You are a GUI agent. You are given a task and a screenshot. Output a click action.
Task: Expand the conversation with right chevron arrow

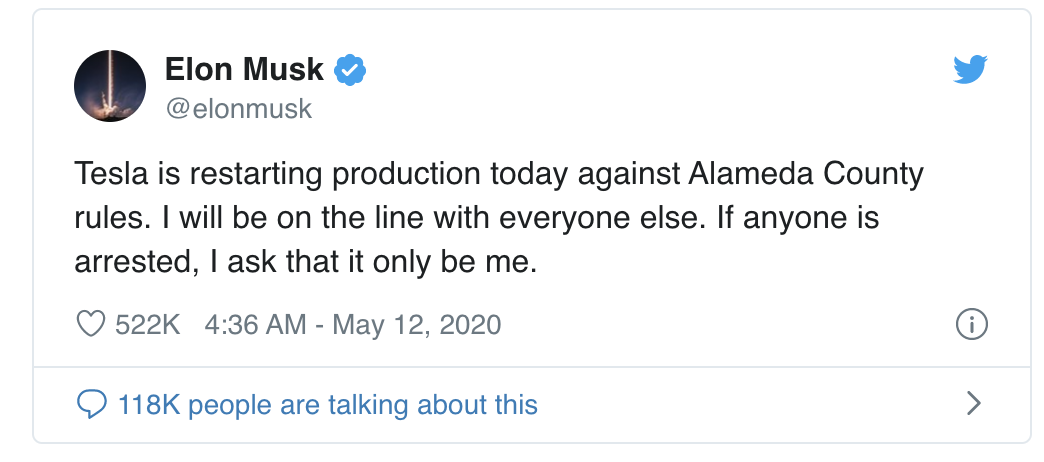point(973,404)
